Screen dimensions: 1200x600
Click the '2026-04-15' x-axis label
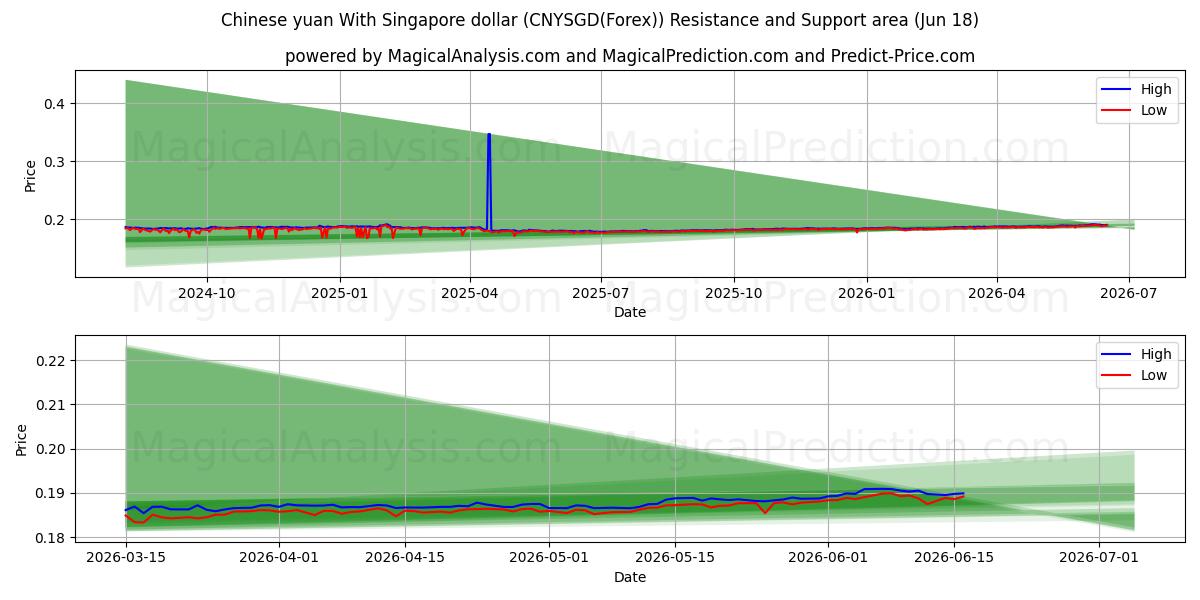click(405, 559)
